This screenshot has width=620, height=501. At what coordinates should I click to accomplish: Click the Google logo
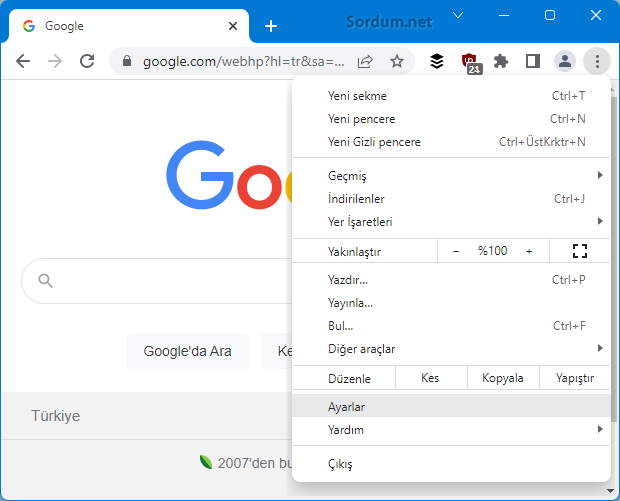229,174
